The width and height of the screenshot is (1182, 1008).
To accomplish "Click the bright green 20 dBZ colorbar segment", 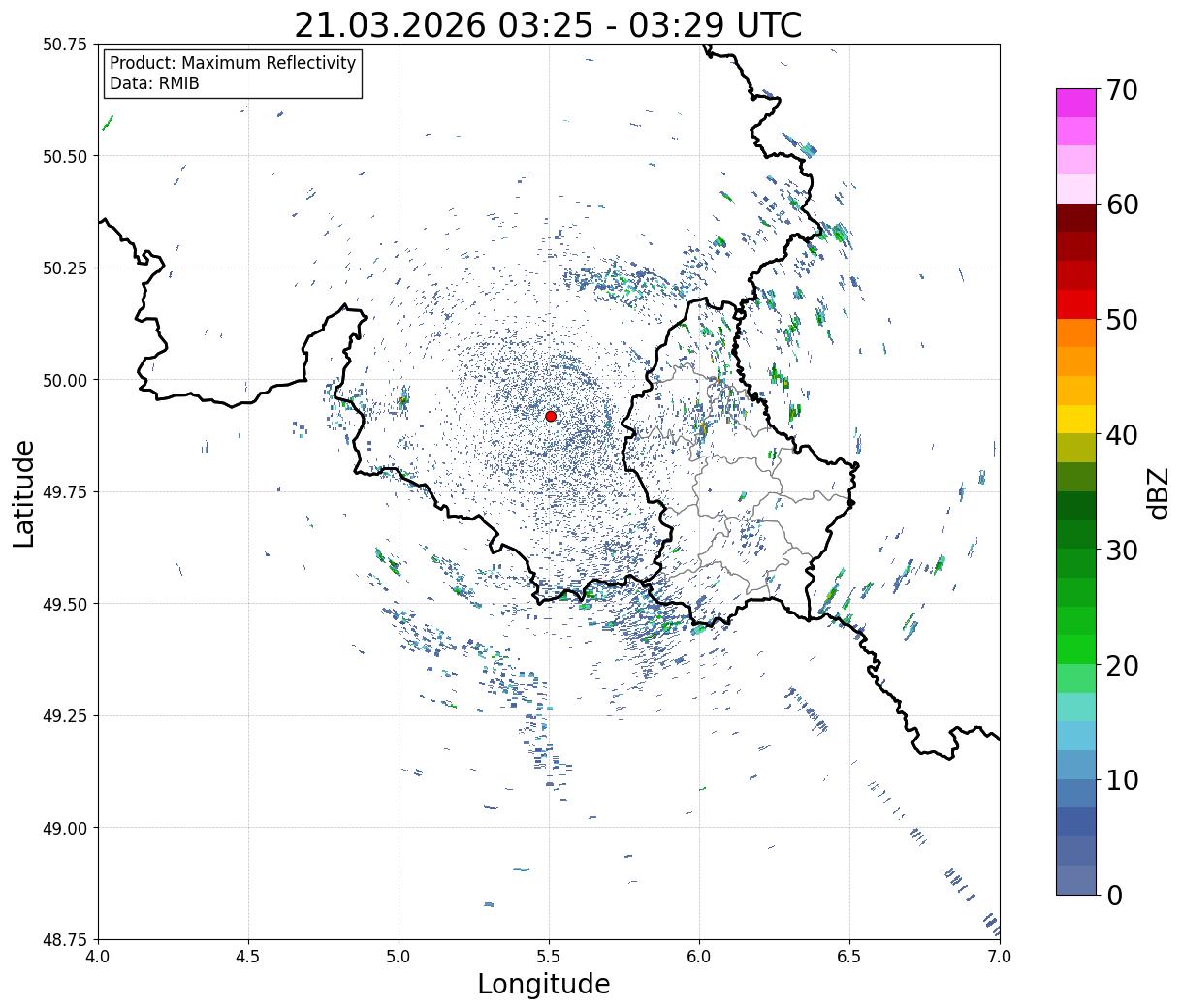I will [x=1076, y=649].
